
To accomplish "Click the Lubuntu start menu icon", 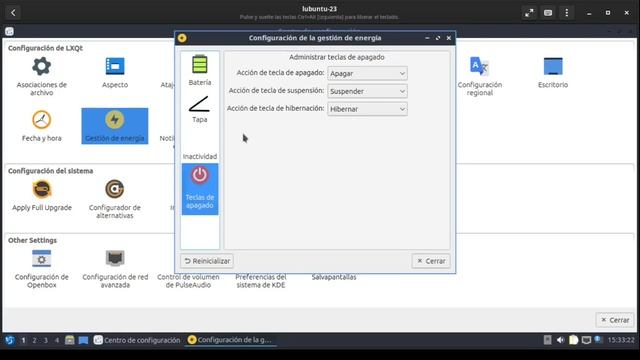I will click(x=9, y=340).
